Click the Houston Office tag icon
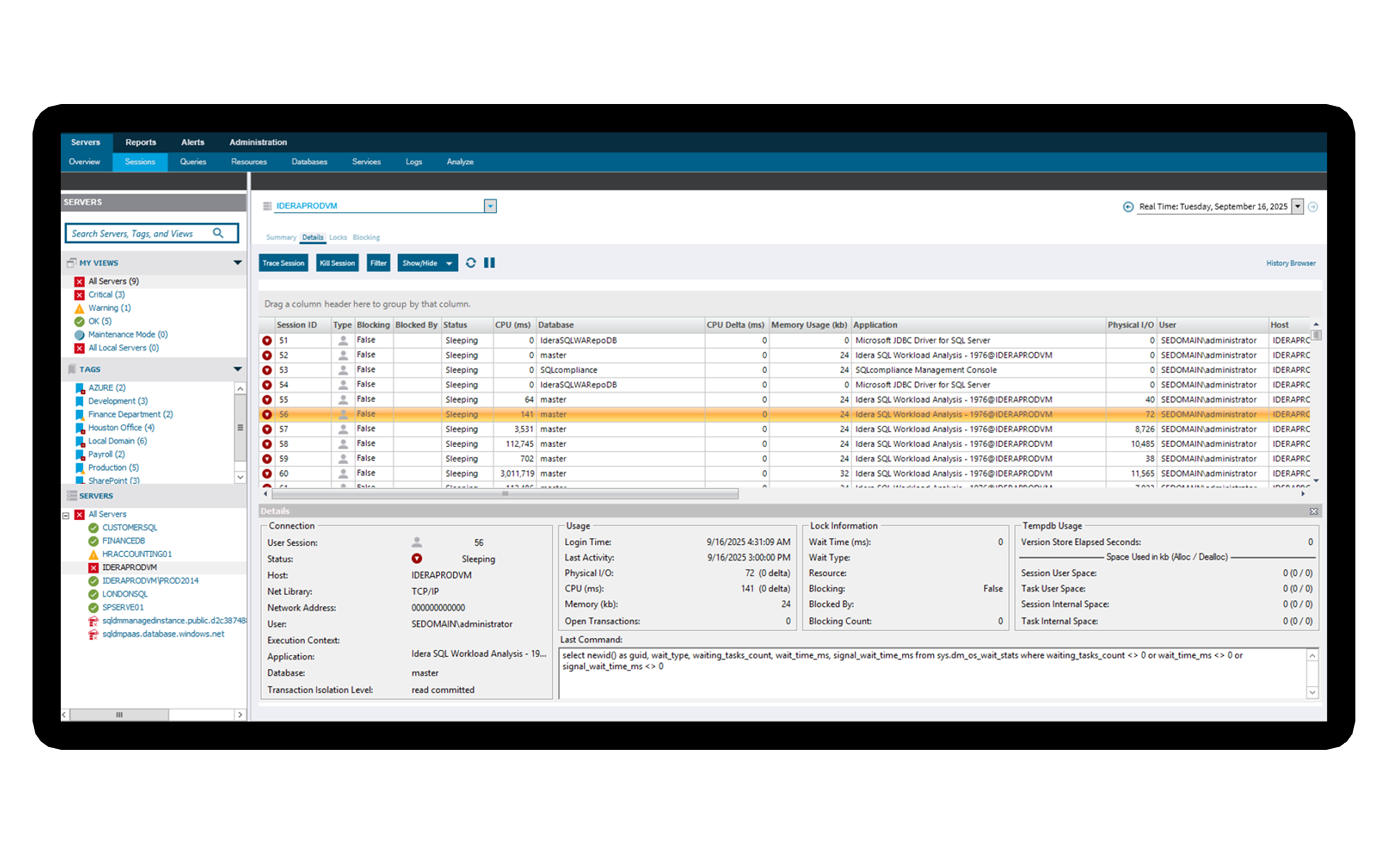 point(80,428)
